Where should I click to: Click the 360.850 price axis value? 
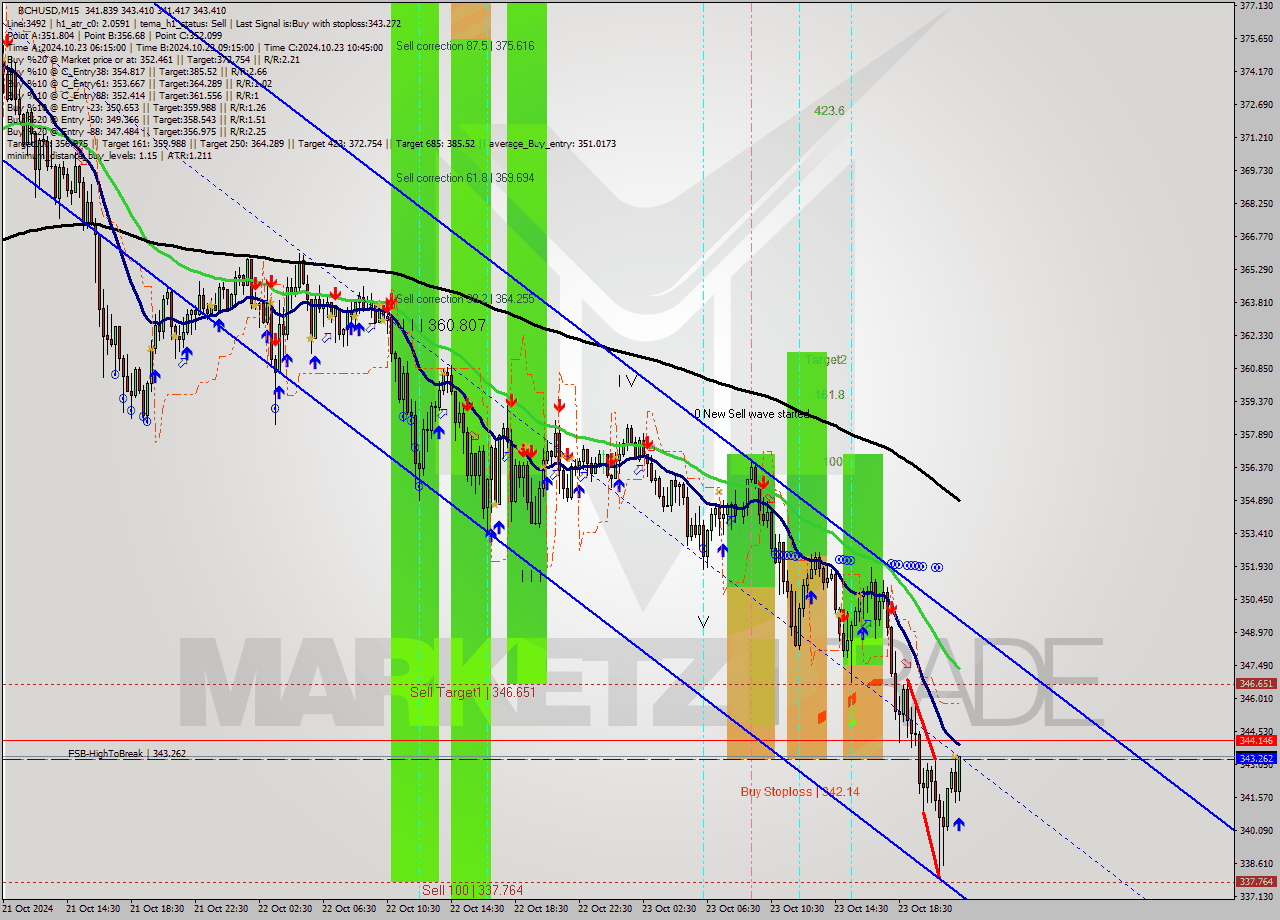(x=1256, y=368)
